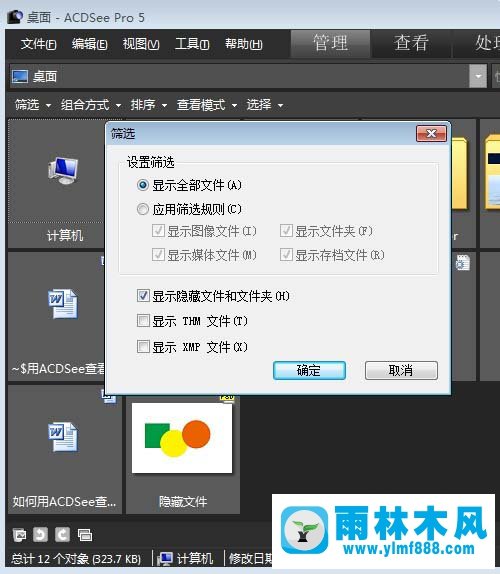Switch to the 查看 mode tab
The image size is (500, 574).
411,43
